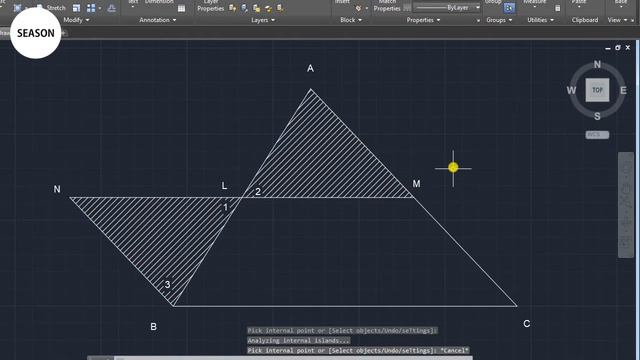The image size is (640, 360).
Task: Click the Offset icon in the Modify panel
Action: click(111, 8)
